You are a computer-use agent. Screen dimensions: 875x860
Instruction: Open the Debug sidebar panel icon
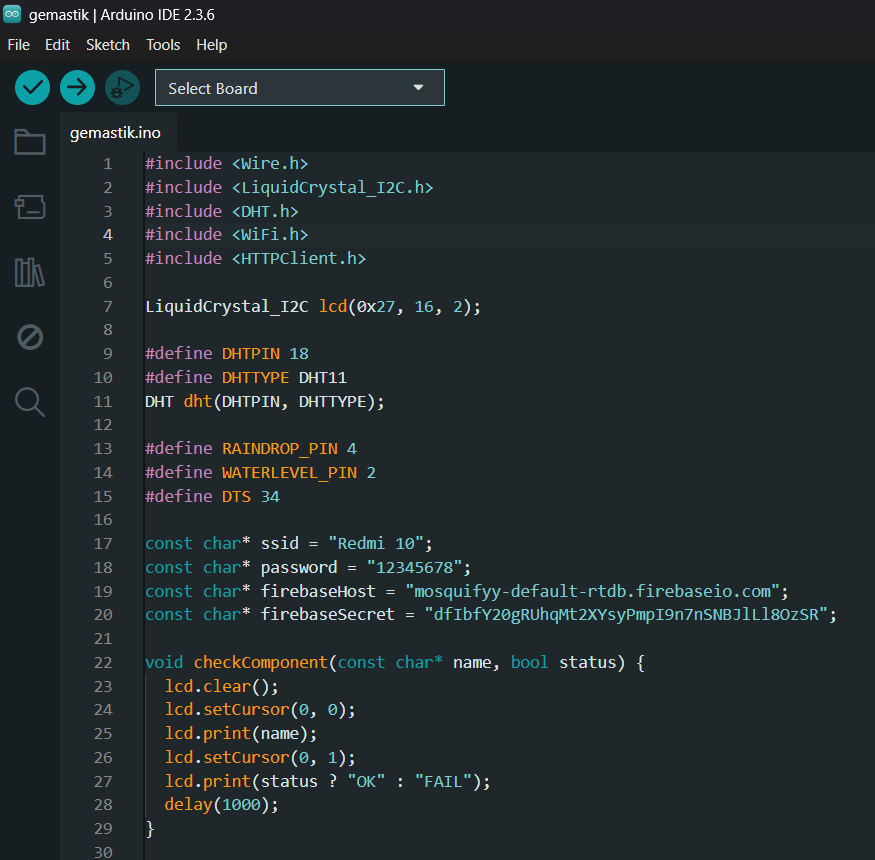[x=30, y=337]
